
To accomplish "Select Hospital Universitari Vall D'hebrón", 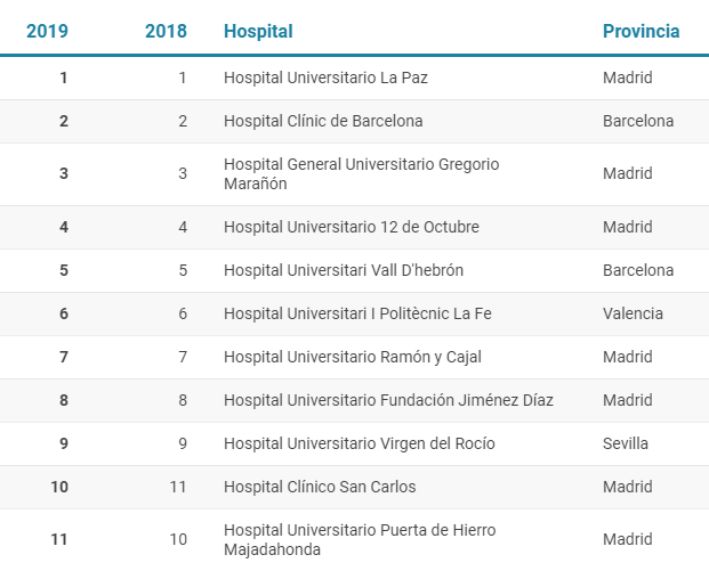I will click(344, 270).
